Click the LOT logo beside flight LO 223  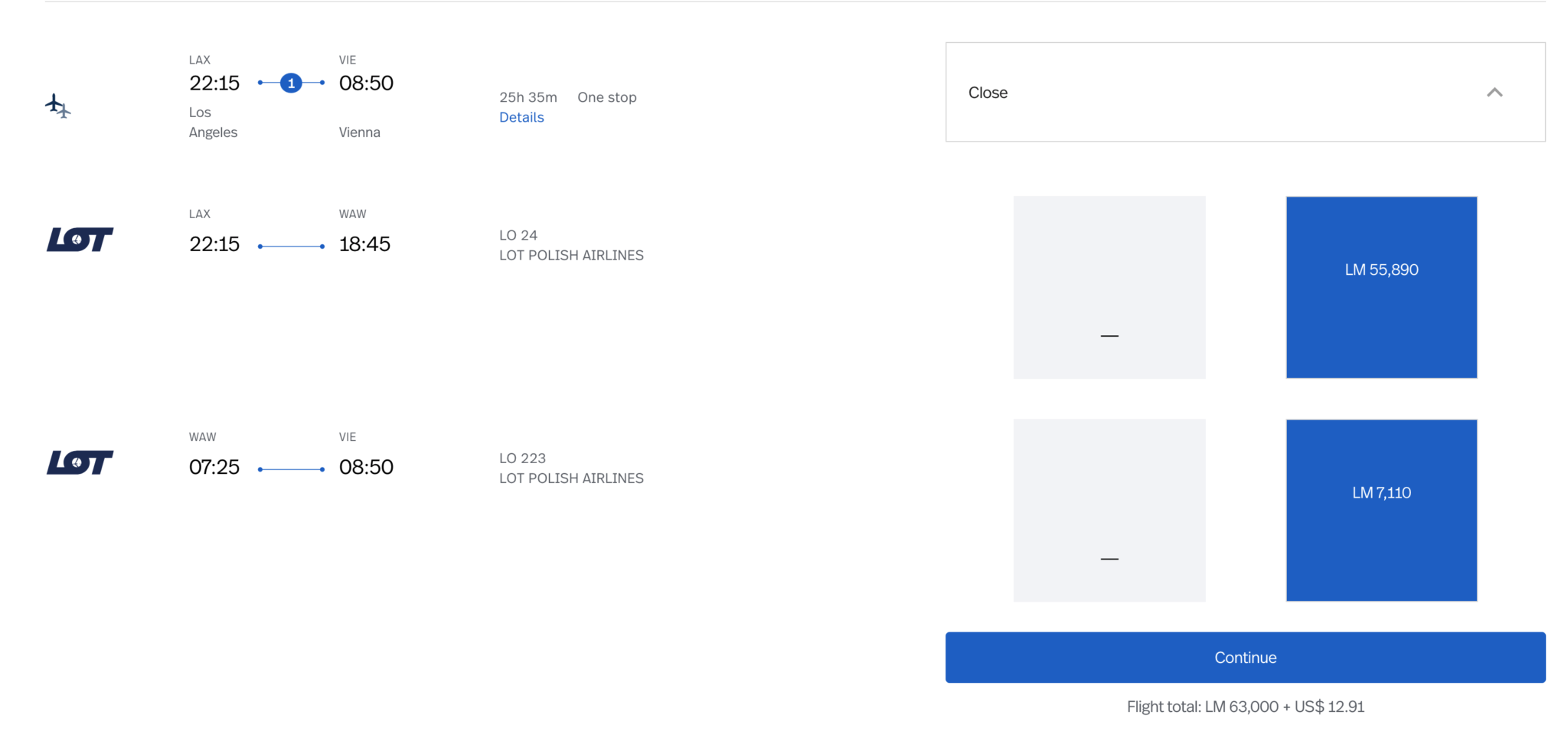[x=80, y=462]
